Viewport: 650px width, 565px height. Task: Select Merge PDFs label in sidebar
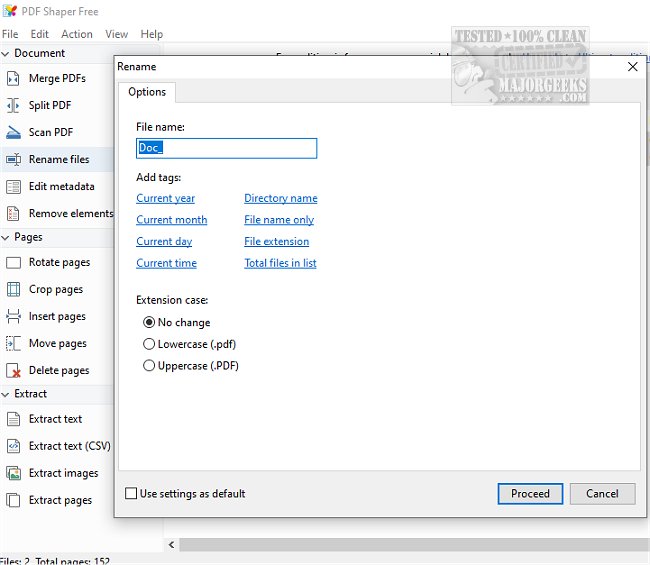click(57, 78)
